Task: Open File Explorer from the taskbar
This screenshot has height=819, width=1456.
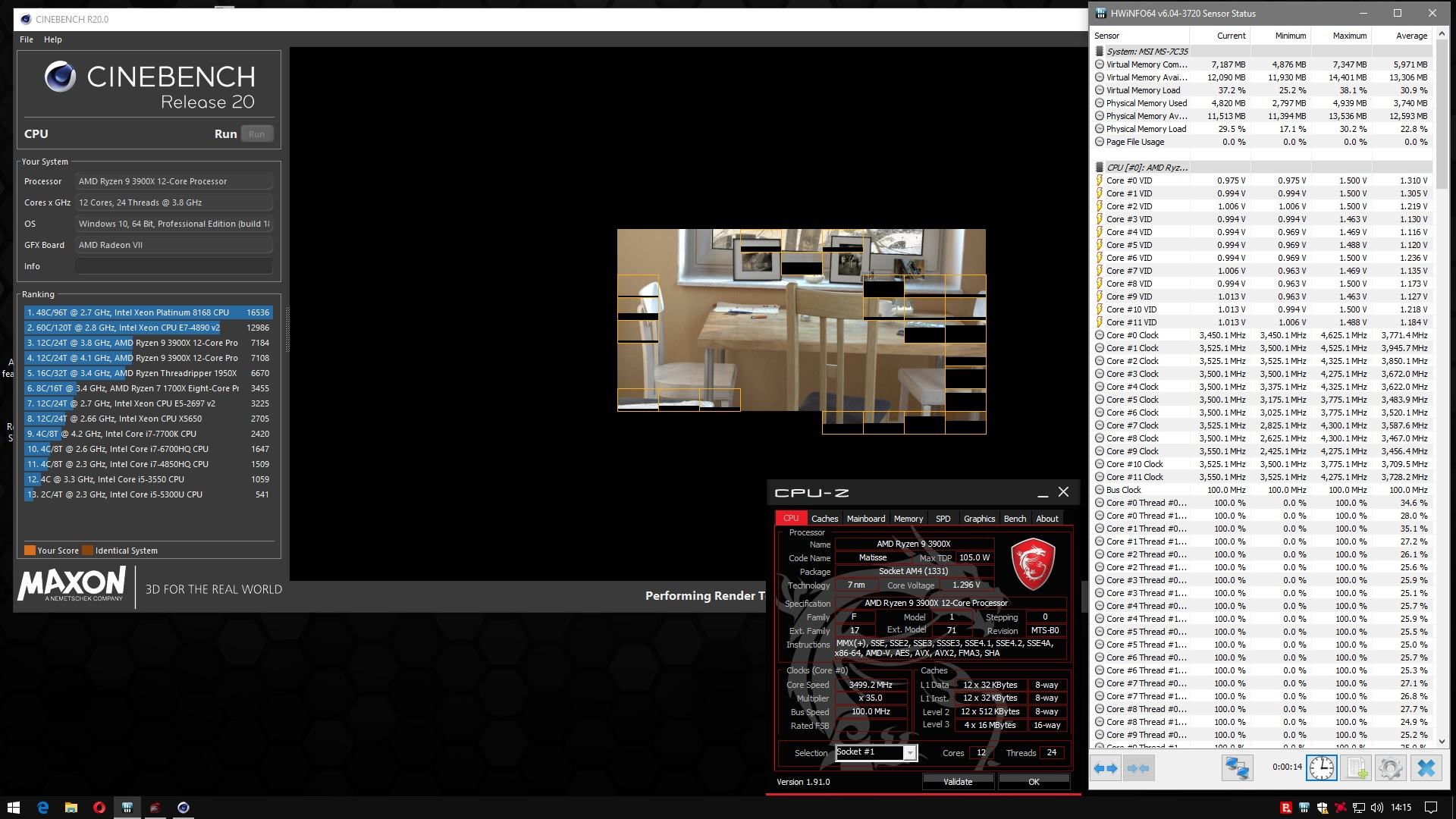Action: click(71, 807)
